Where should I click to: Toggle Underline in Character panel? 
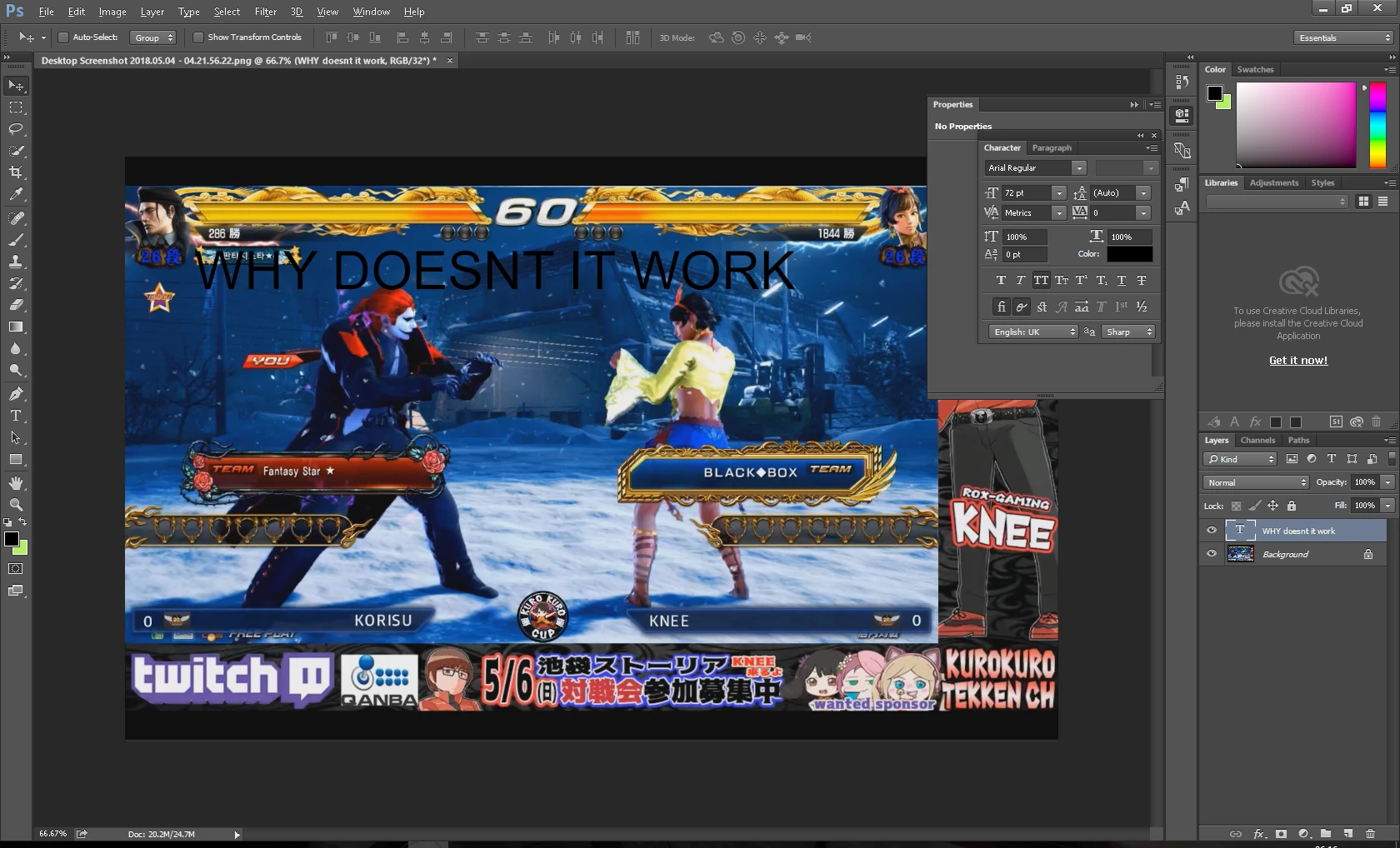1122,281
